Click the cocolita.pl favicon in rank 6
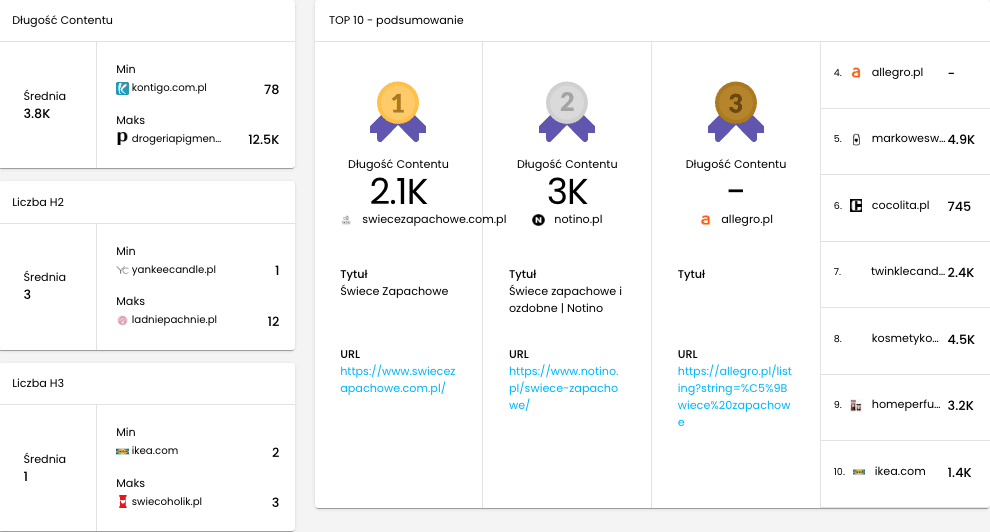 (856, 206)
